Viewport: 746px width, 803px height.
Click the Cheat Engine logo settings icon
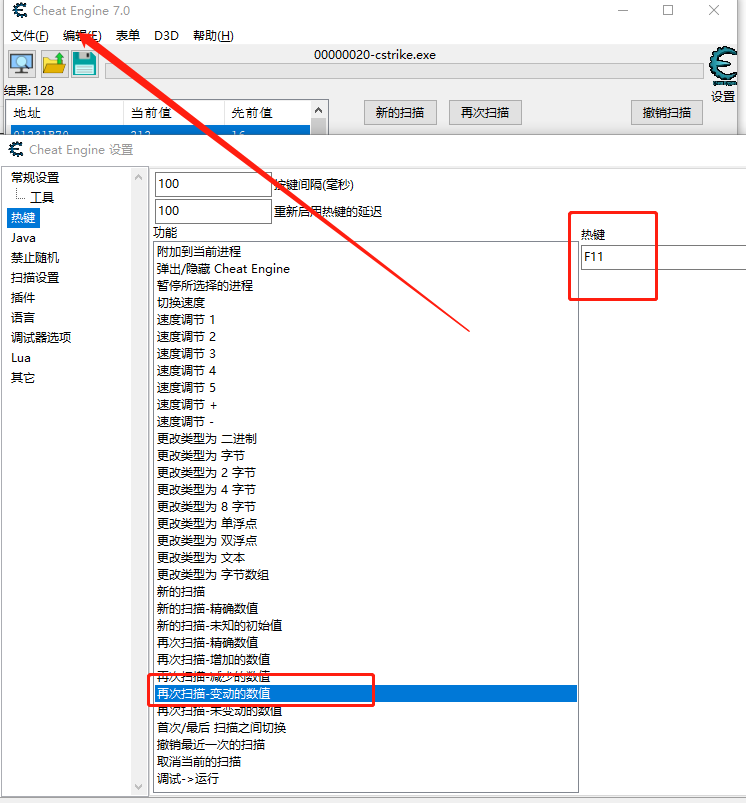coord(723,67)
